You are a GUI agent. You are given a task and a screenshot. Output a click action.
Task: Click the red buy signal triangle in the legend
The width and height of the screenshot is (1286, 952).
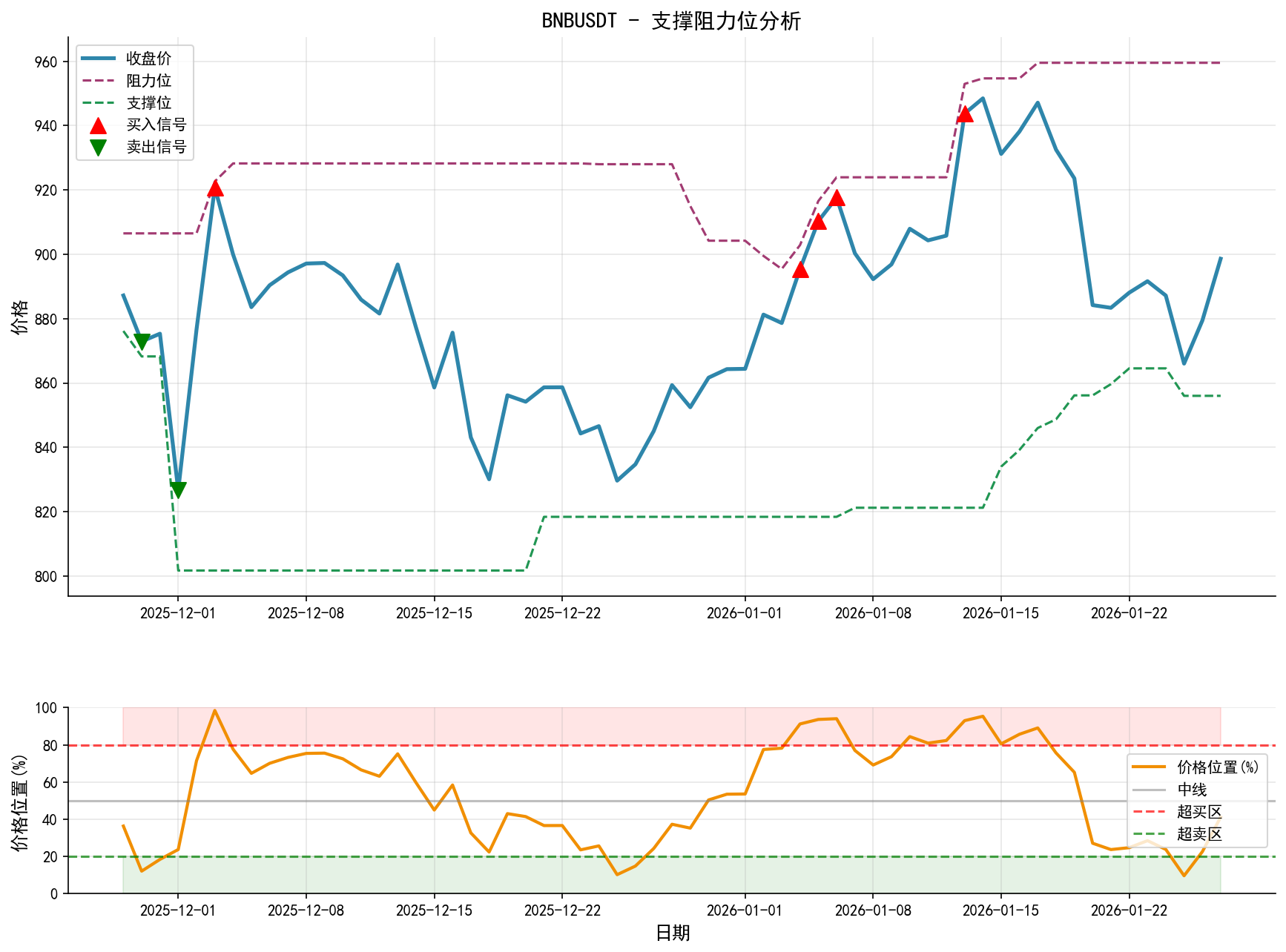[98, 125]
